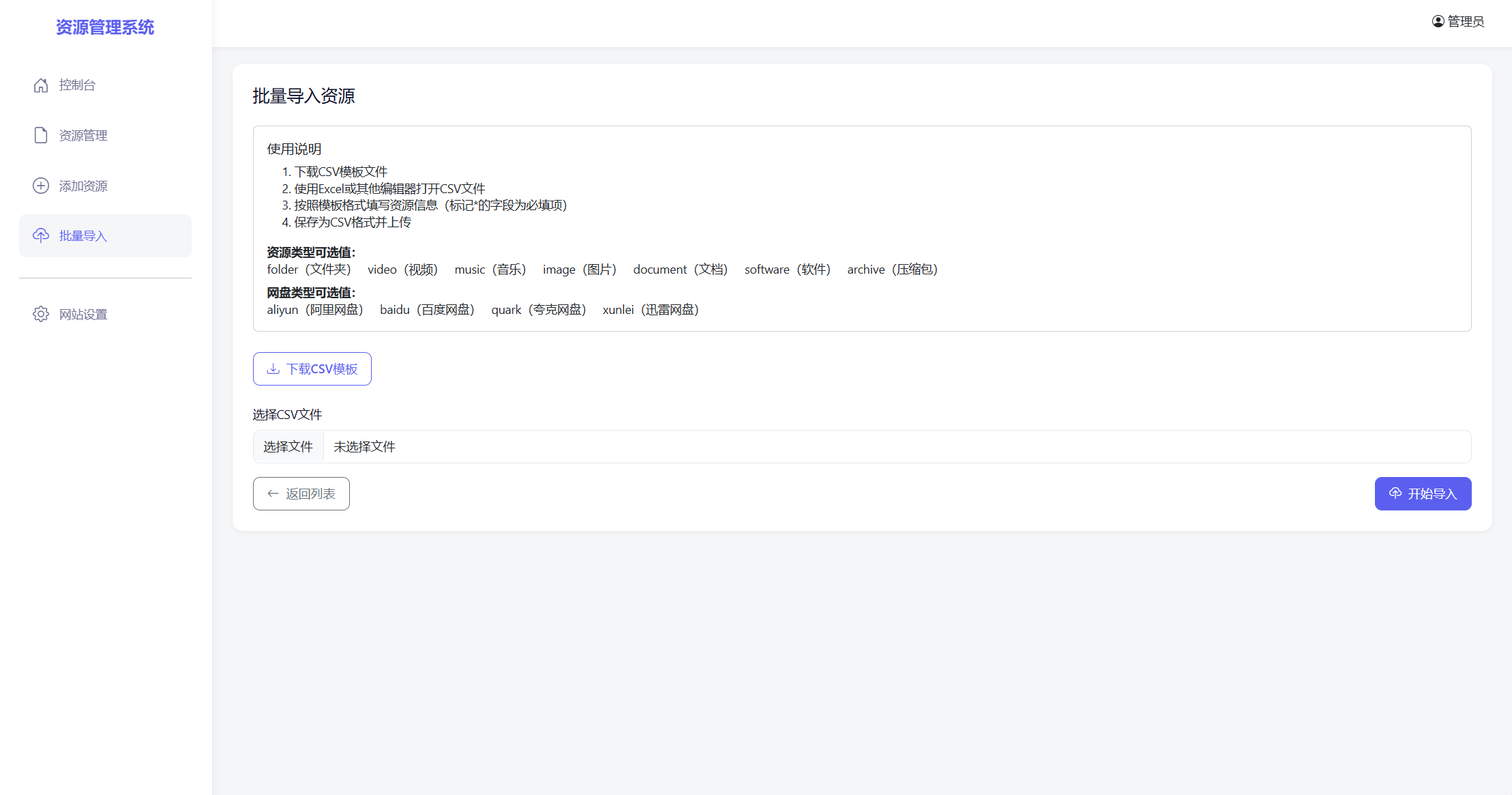This screenshot has width=1512, height=795.
Task: Select the 控制台 home icon in sidebar
Action: tap(40, 85)
